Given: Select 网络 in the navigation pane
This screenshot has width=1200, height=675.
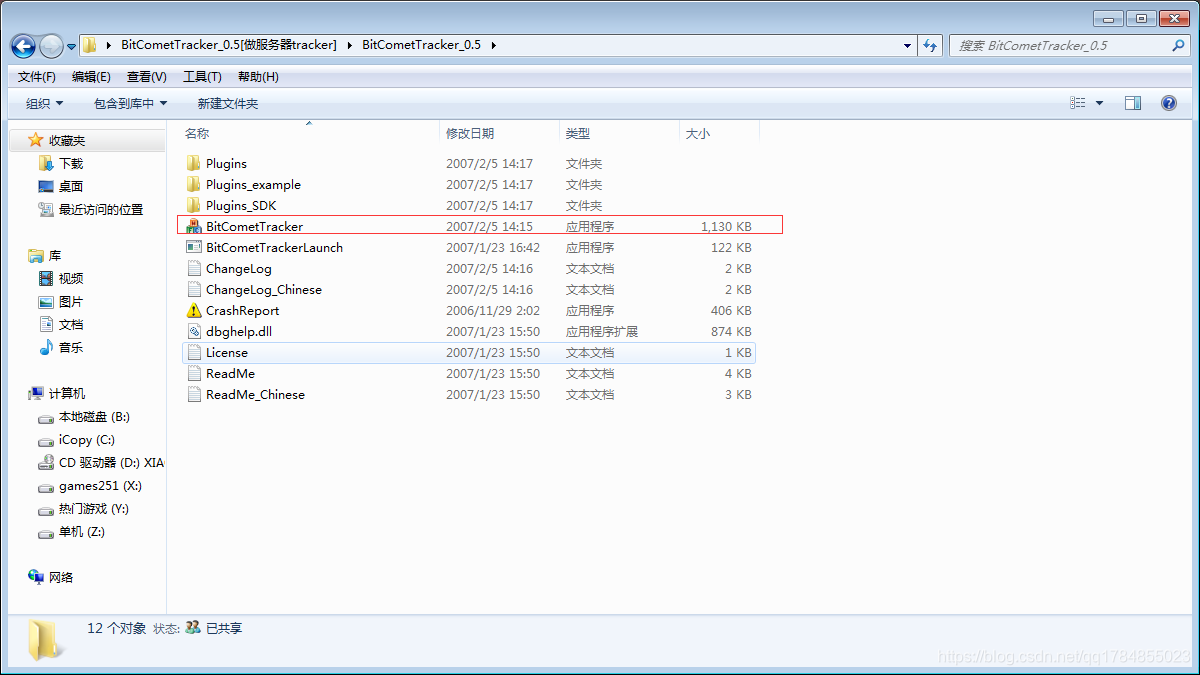Looking at the screenshot, I should pyautogui.click(x=61, y=577).
